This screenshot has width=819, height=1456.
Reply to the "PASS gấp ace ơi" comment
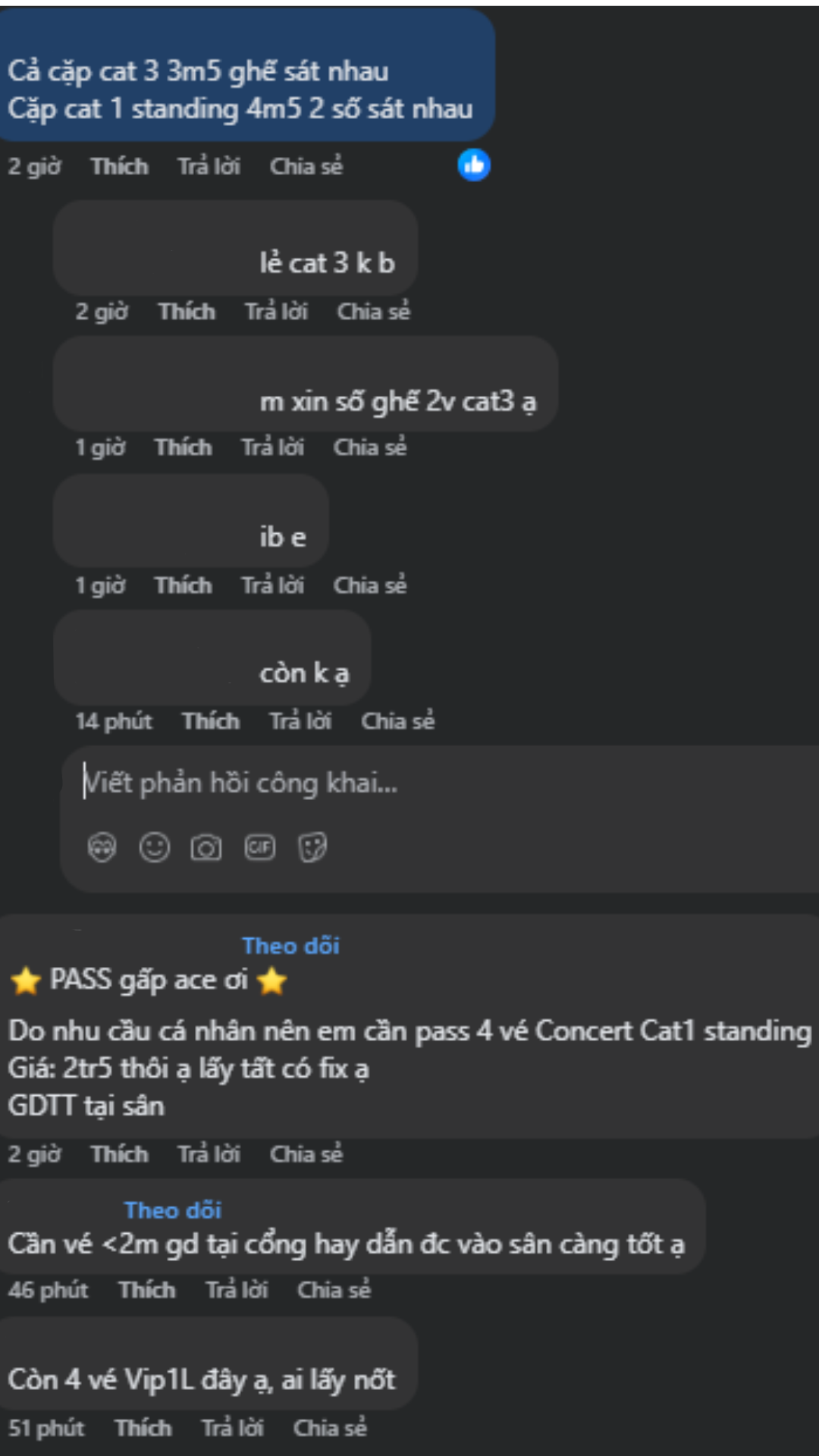point(209,1154)
